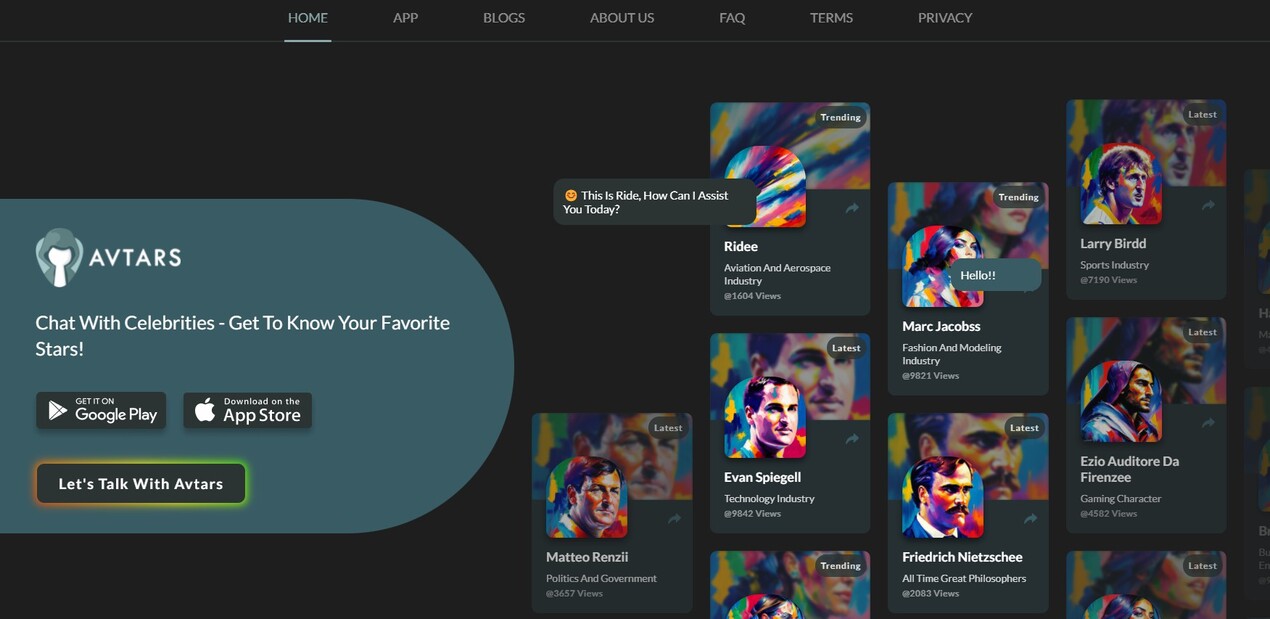Screen dimensions: 1270x619
Task: Open the ABOUT US page
Action: [621, 17]
